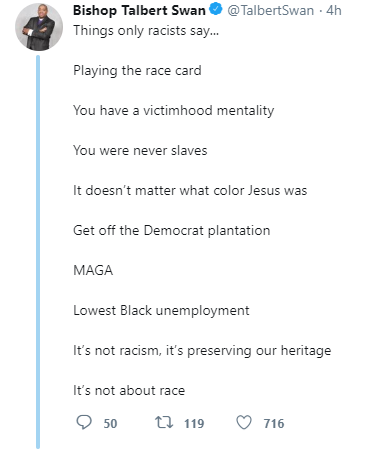Click the retweet arrows icon
Screen dimensions: 387x449
[x=164, y=422]
